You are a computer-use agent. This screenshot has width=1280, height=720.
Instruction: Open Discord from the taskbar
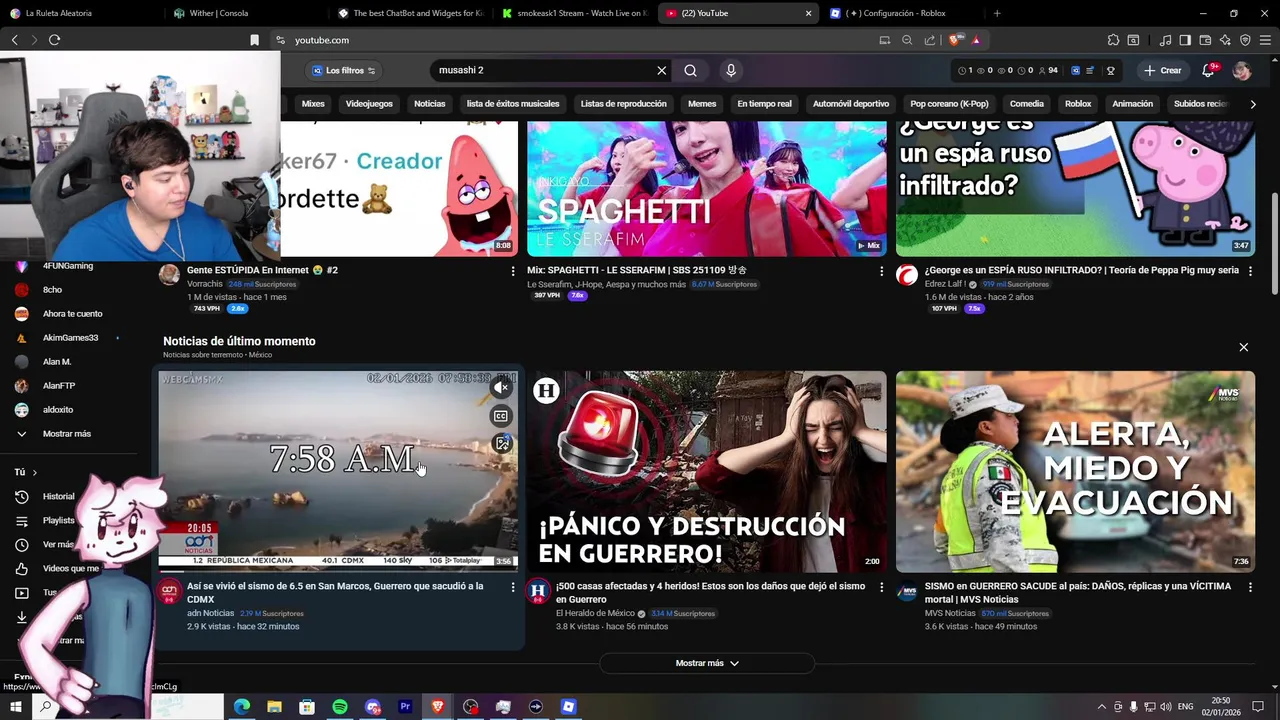tap(372, 707)
